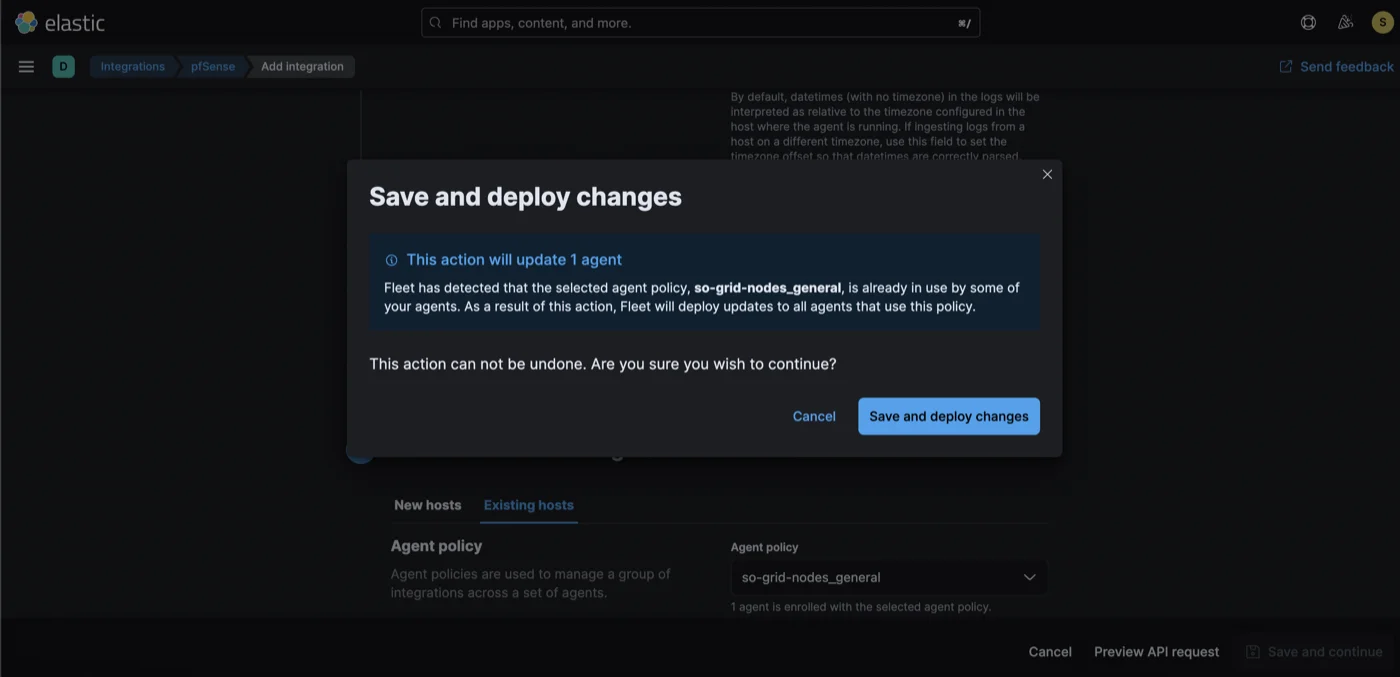
Task: Open the D space avatar
Action: [63, 66]
